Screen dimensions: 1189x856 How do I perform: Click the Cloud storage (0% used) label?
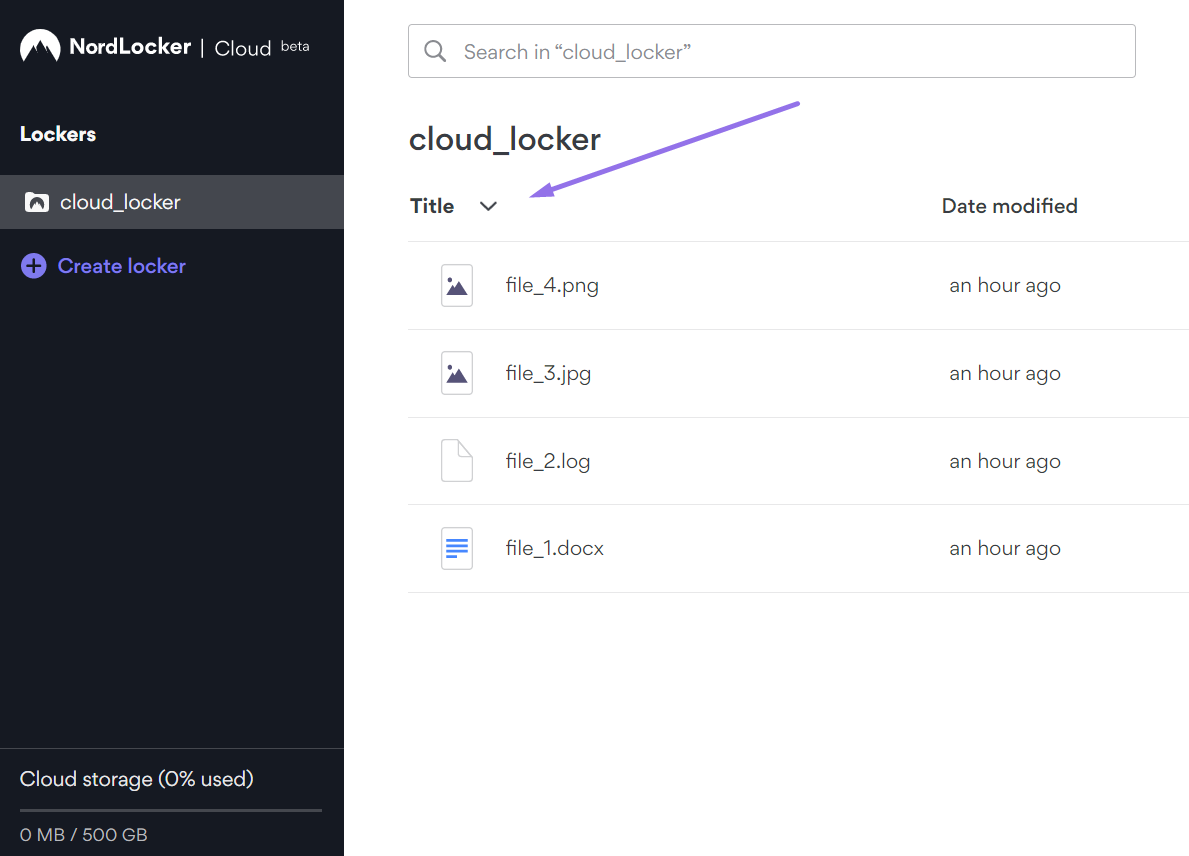(x=136, y=779)
